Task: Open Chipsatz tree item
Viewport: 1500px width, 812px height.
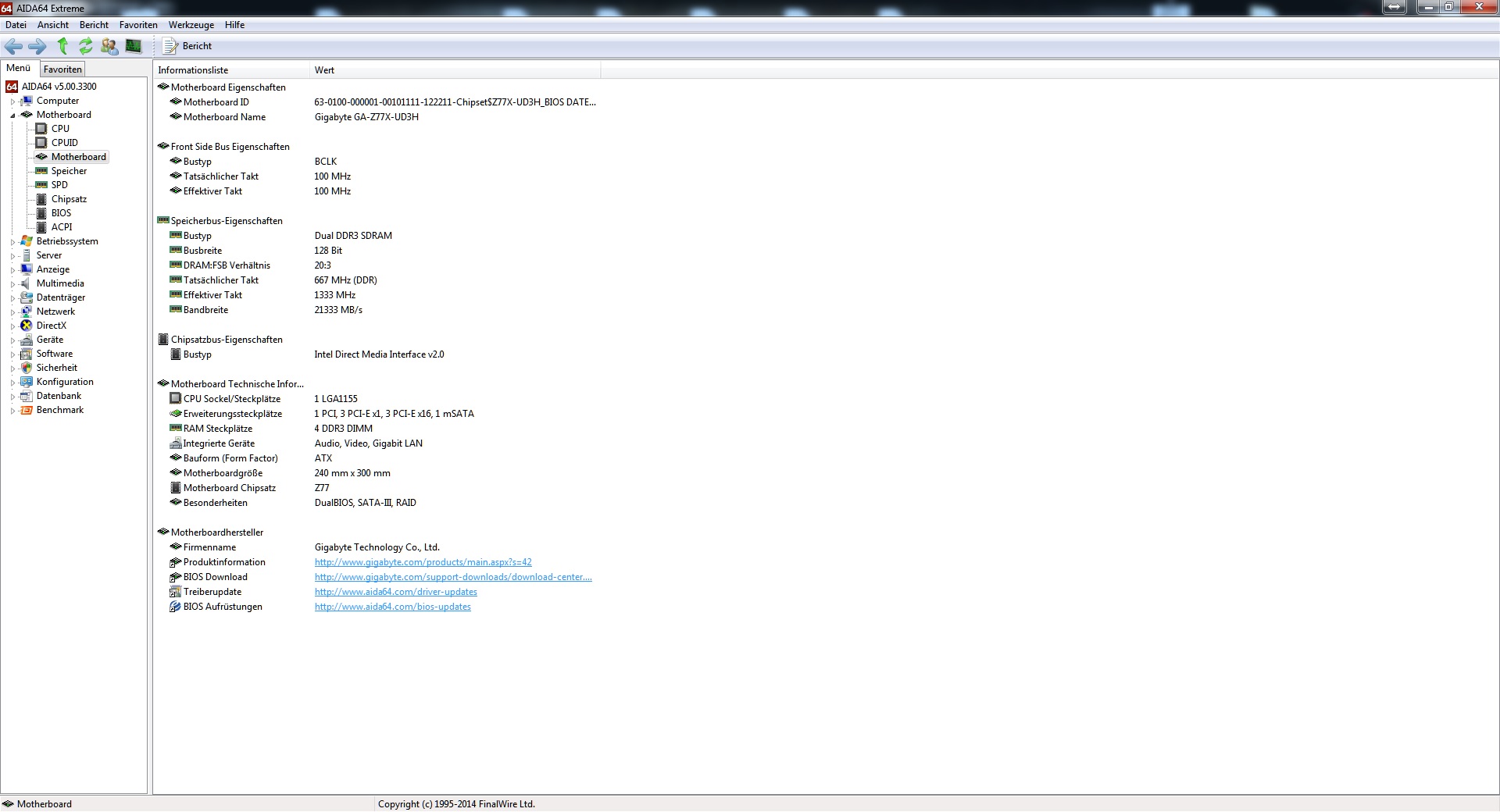Action: click(69, 199)
